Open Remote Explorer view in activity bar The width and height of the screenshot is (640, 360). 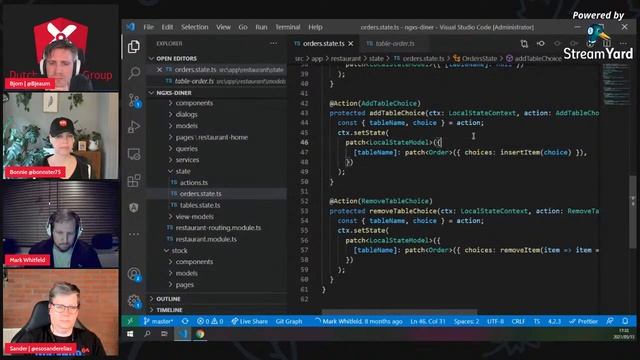[x=134, y=154]
